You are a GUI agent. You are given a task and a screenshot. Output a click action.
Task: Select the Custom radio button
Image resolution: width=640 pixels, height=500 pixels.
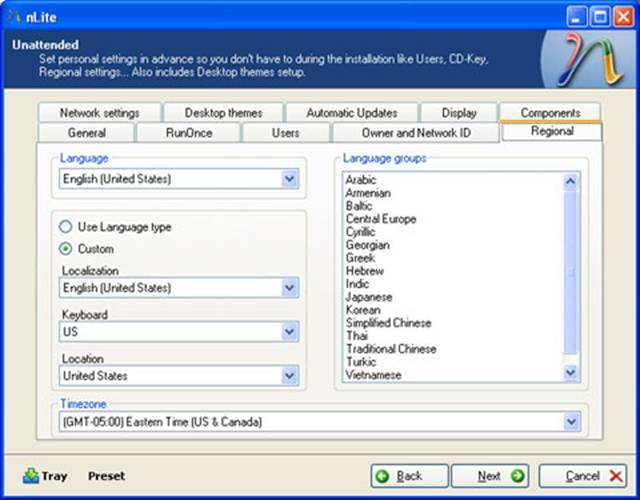(66, 249)
